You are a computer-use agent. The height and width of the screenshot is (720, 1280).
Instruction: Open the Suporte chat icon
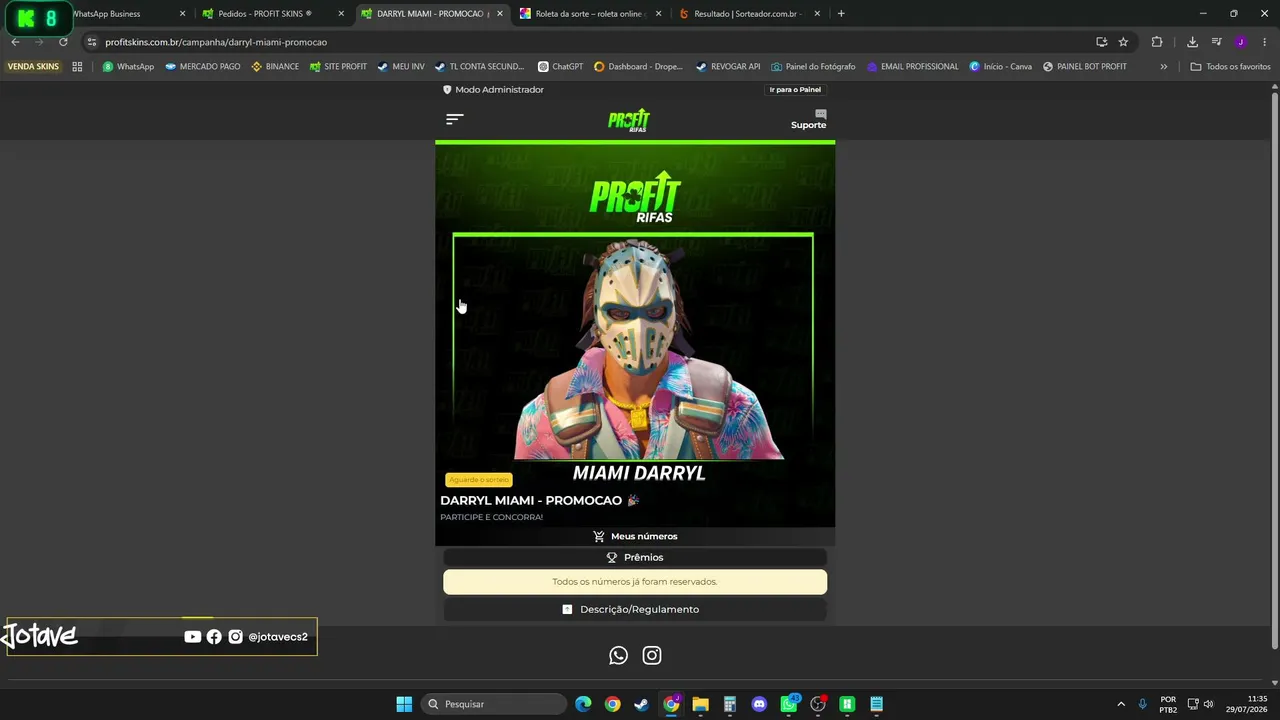pyautogui.click(x=820, y=114)
